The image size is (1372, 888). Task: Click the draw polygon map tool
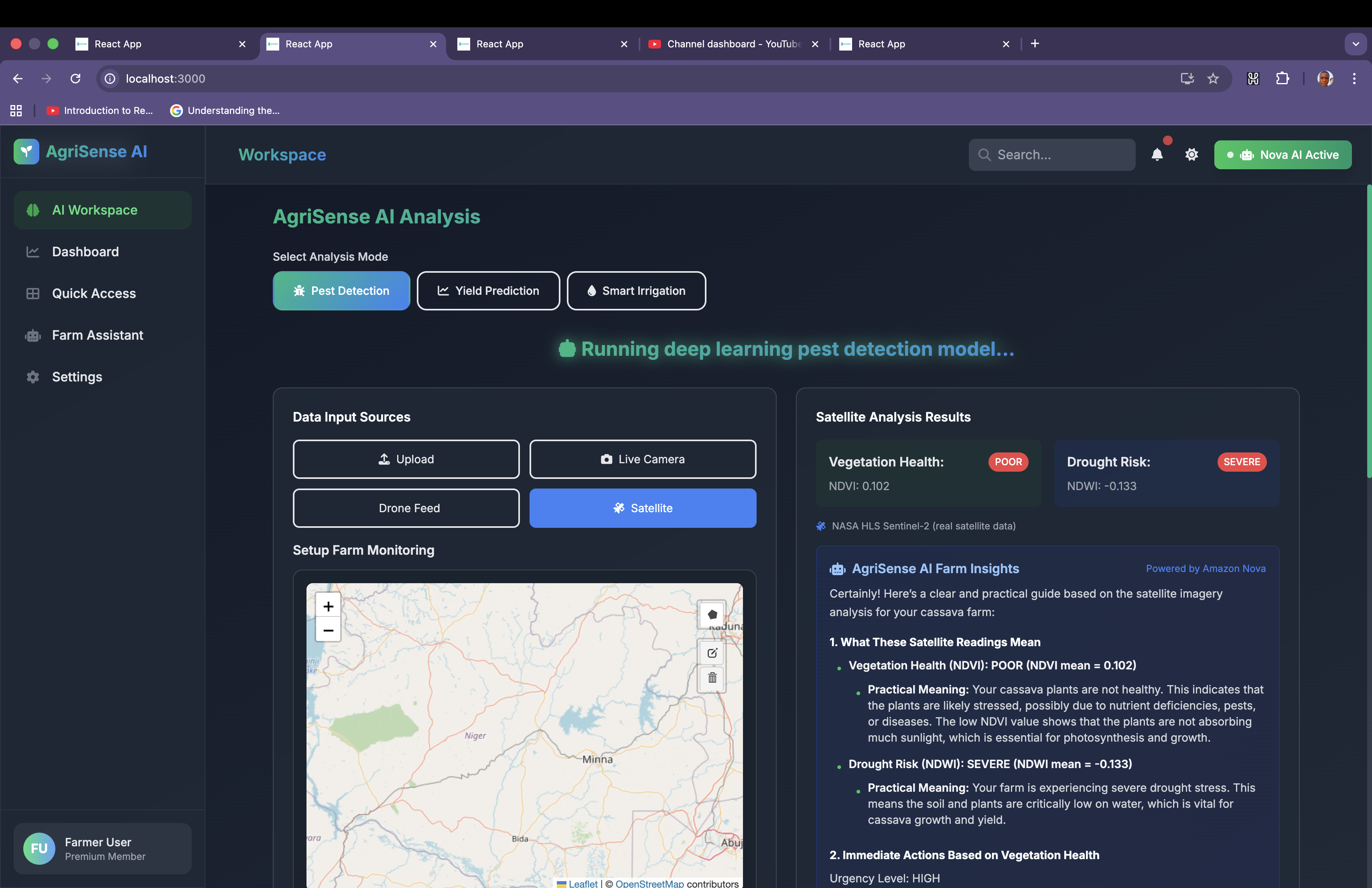712,614
